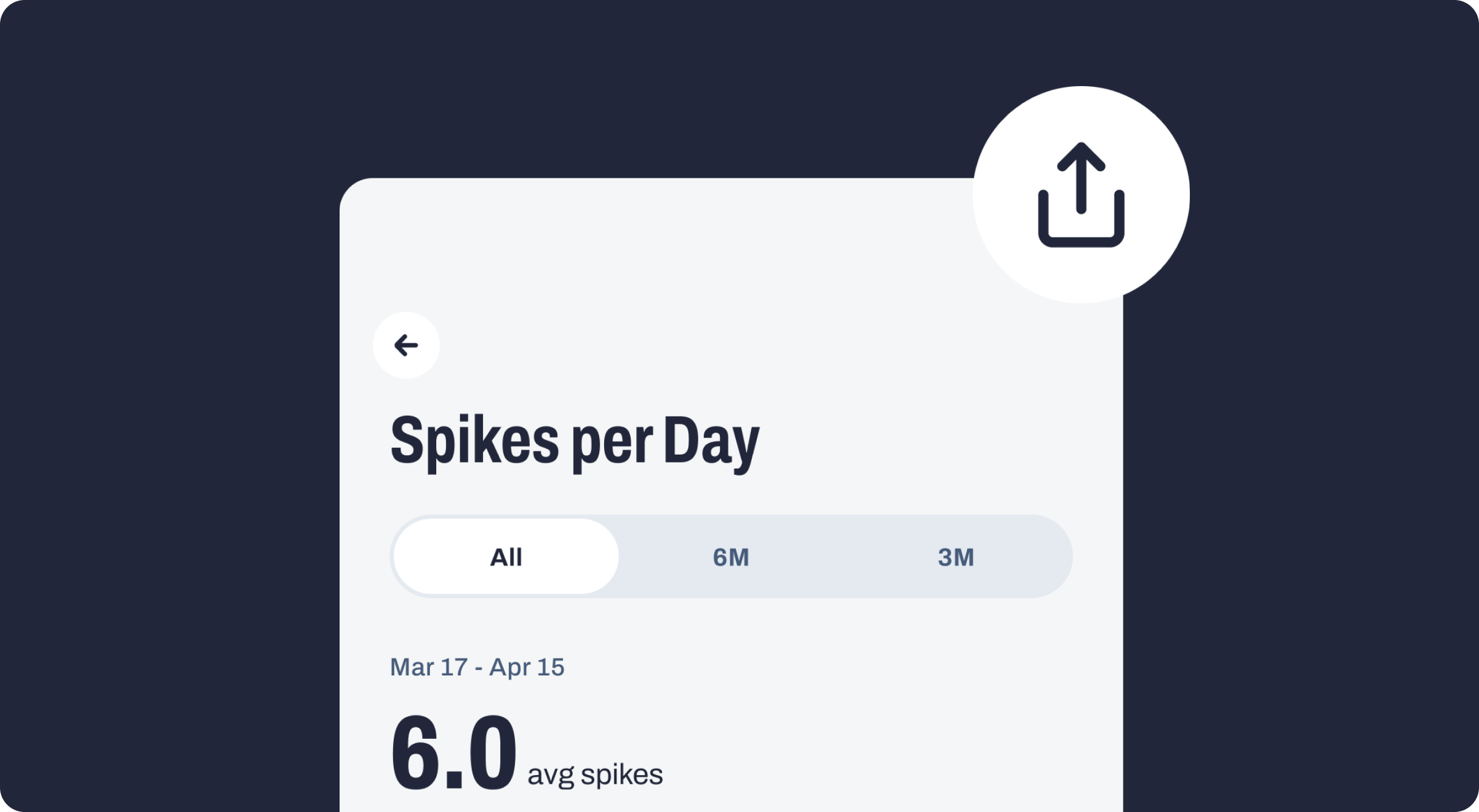Select the All time range
1479x812 pixels.
tap(506, 557)
